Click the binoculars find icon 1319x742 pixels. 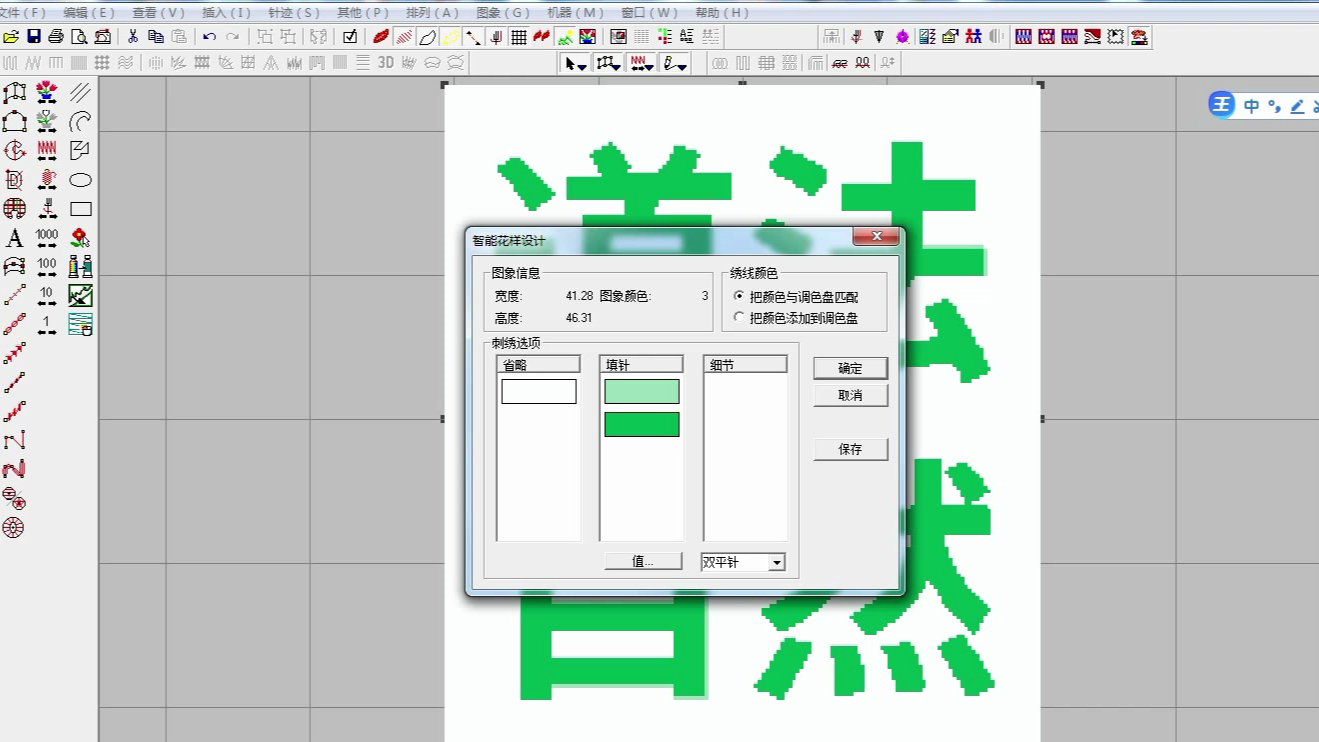click(81, 267)
